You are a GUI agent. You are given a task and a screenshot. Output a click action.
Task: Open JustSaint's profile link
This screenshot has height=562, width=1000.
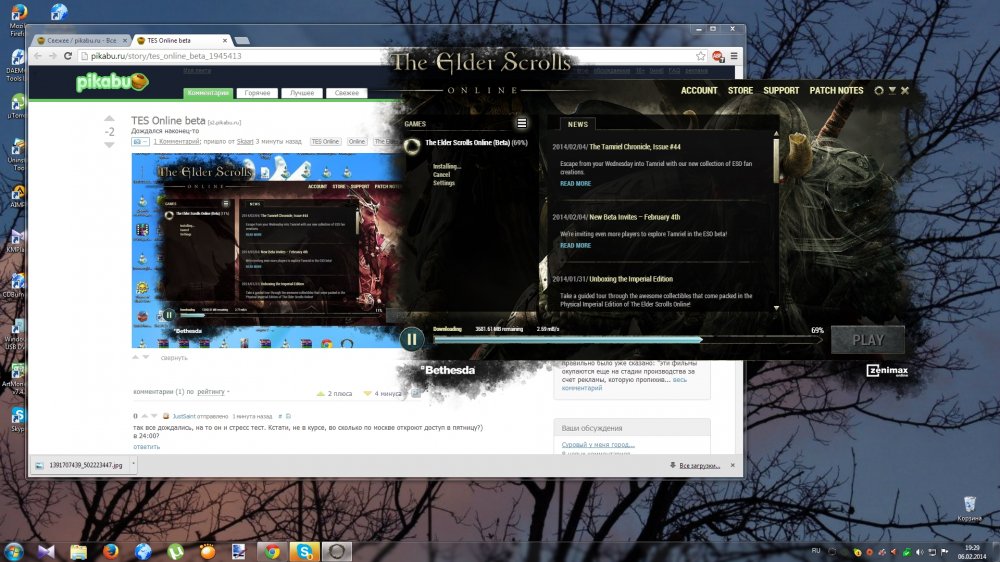tap(184, 417)
